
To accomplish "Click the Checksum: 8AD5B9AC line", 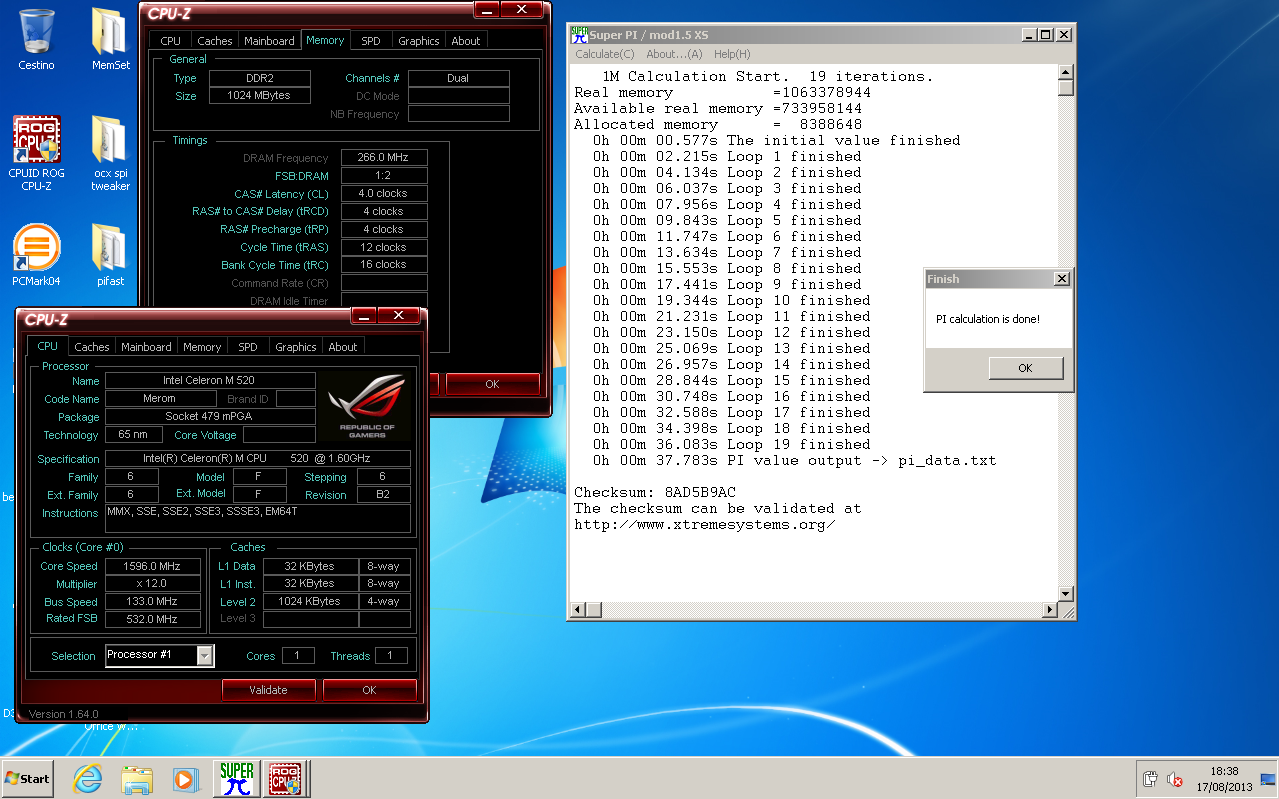I will [x=655, y=492].
